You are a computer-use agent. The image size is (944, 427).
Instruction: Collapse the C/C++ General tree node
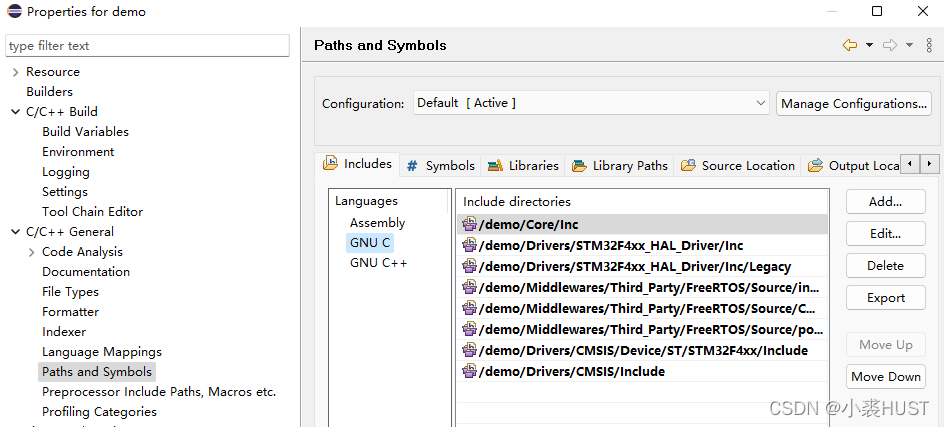[15, 232]
